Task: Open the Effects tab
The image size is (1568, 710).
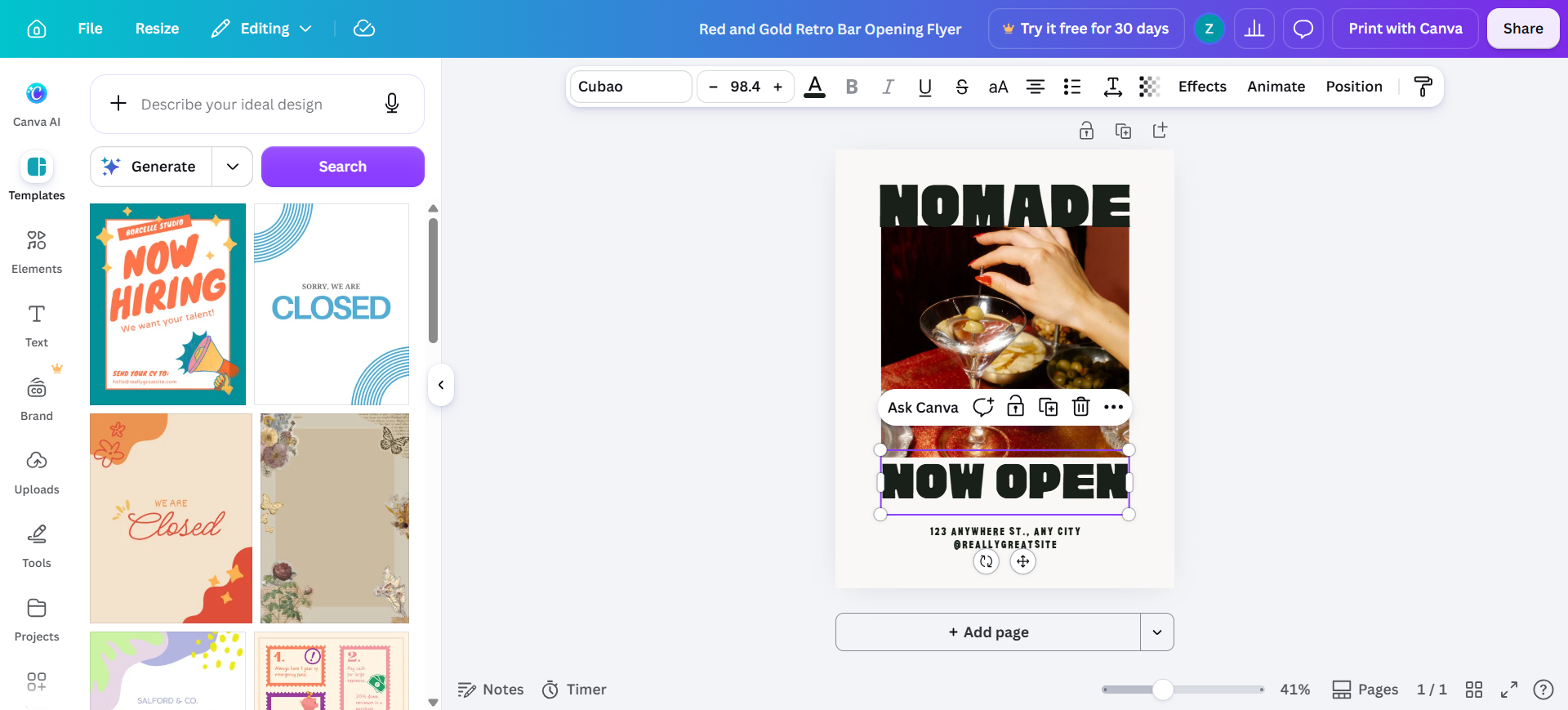Action: 1202,87
